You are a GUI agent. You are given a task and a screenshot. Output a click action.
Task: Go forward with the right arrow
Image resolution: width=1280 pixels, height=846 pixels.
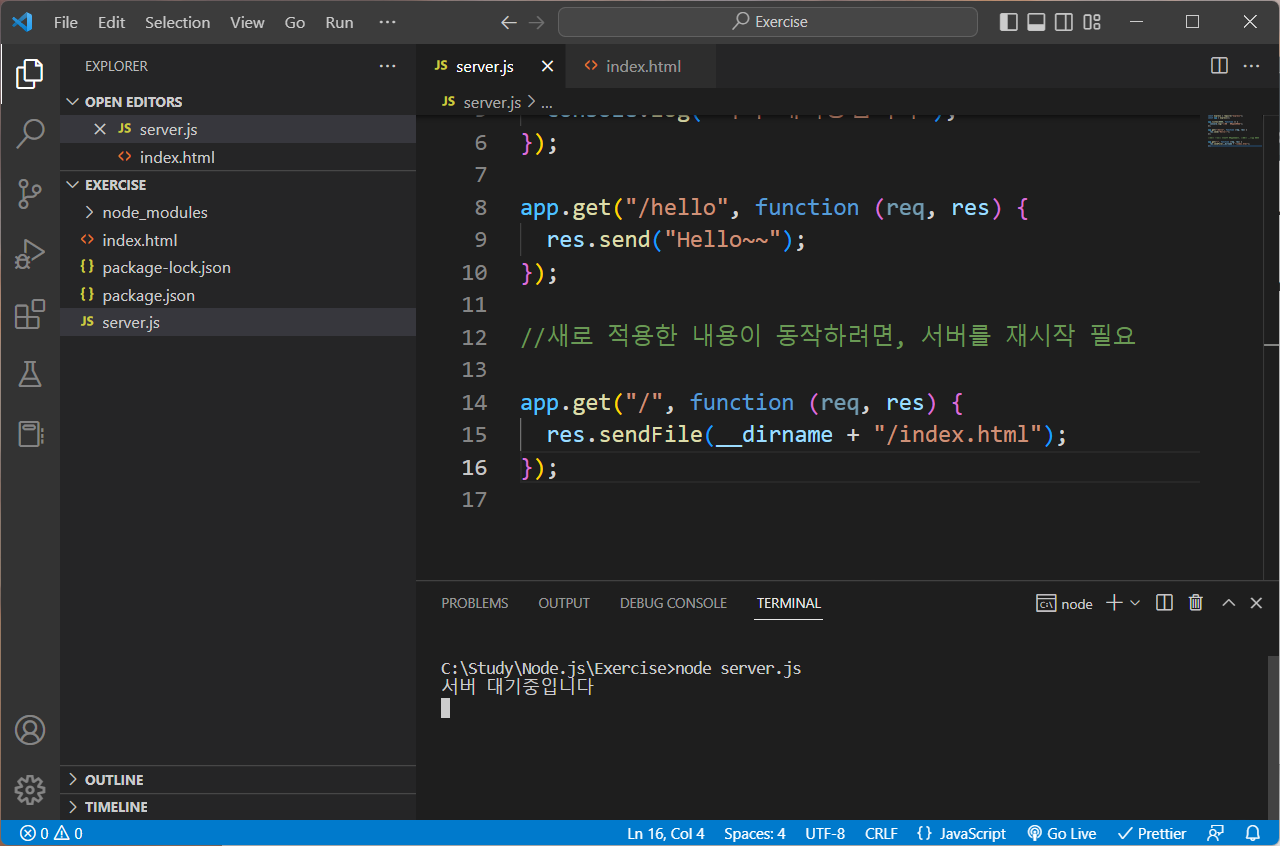tap(537, 22)
